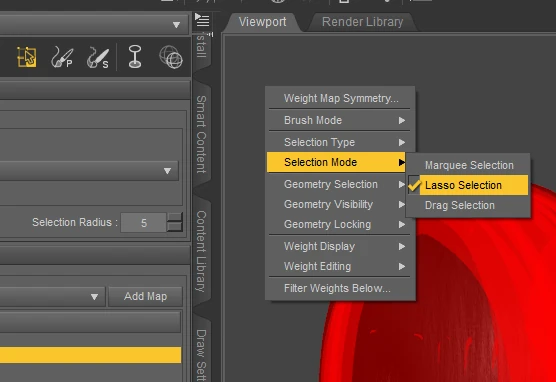Select the sphere region navigator tool icon
Screen dimensions: 556x382
pos(171,57)
